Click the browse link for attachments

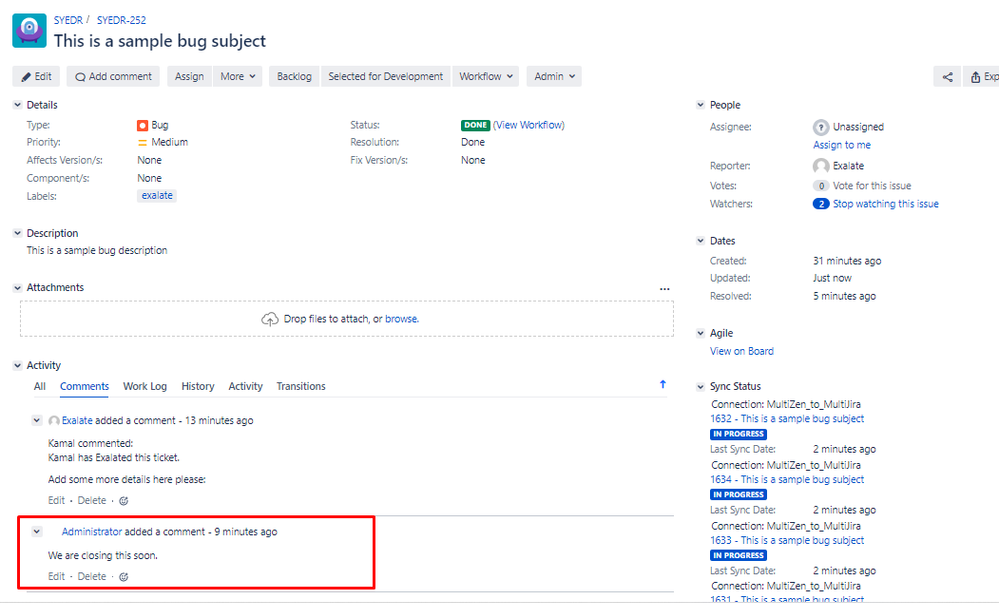(401, 319)
